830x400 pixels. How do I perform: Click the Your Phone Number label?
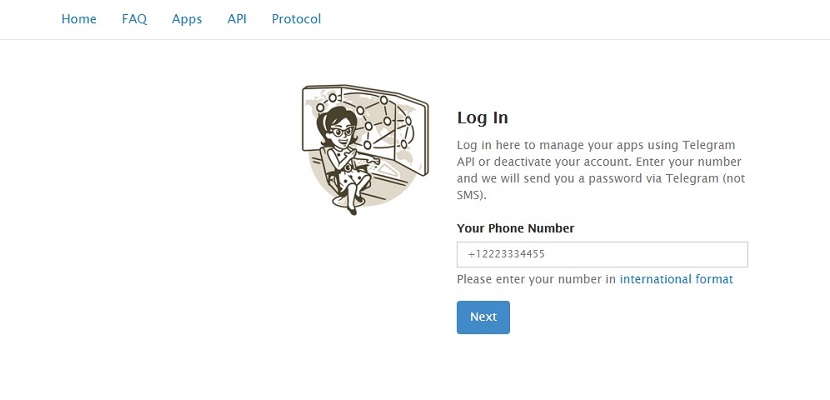coord(516,229)
